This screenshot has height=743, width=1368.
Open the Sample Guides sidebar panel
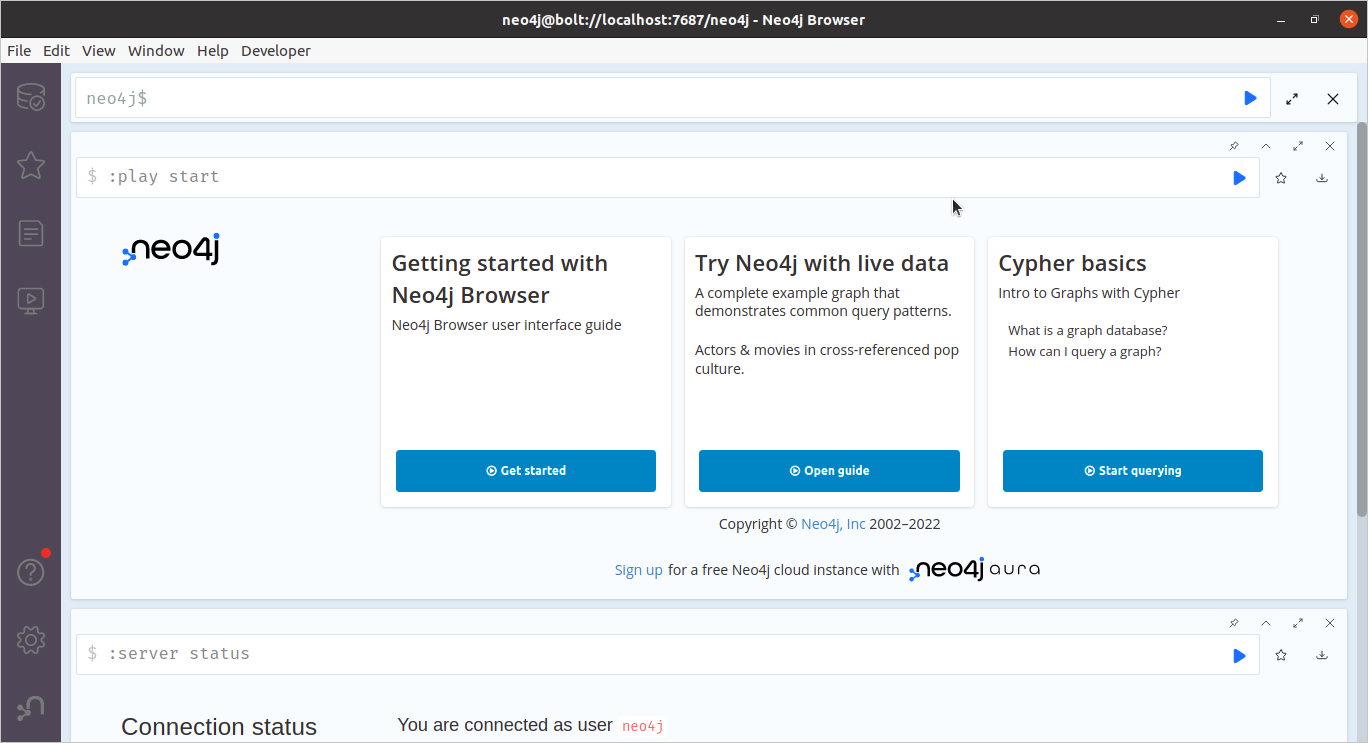click(x=30, y=300)
